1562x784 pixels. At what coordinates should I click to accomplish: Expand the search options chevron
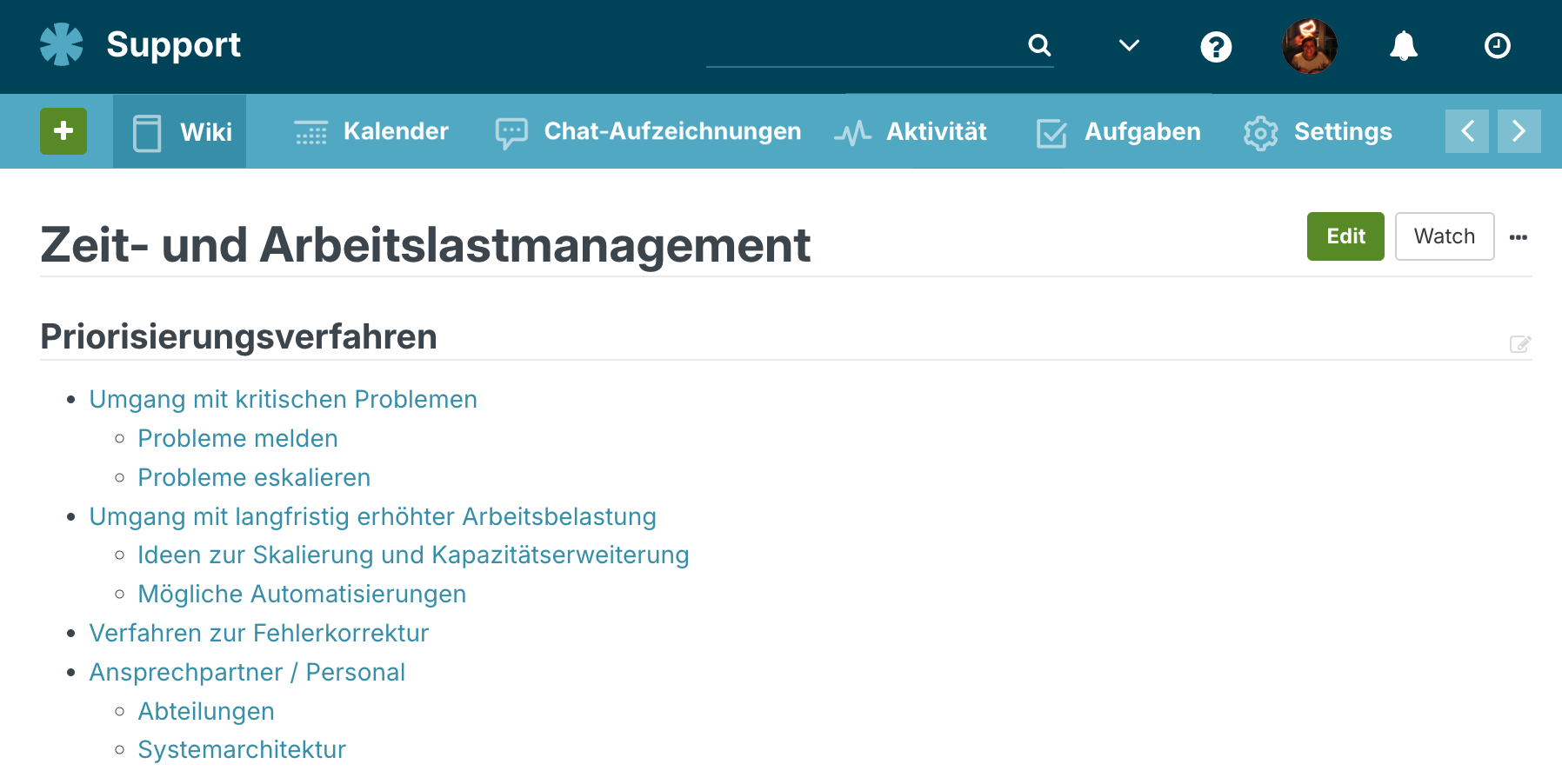[1129, 45]
